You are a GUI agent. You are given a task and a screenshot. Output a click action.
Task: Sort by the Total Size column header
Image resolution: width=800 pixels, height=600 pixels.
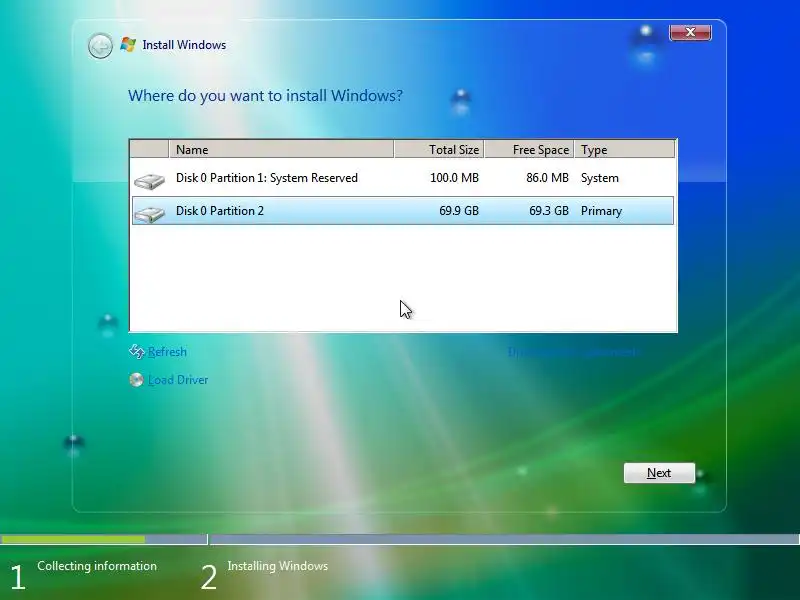click(x=439, y=149)
